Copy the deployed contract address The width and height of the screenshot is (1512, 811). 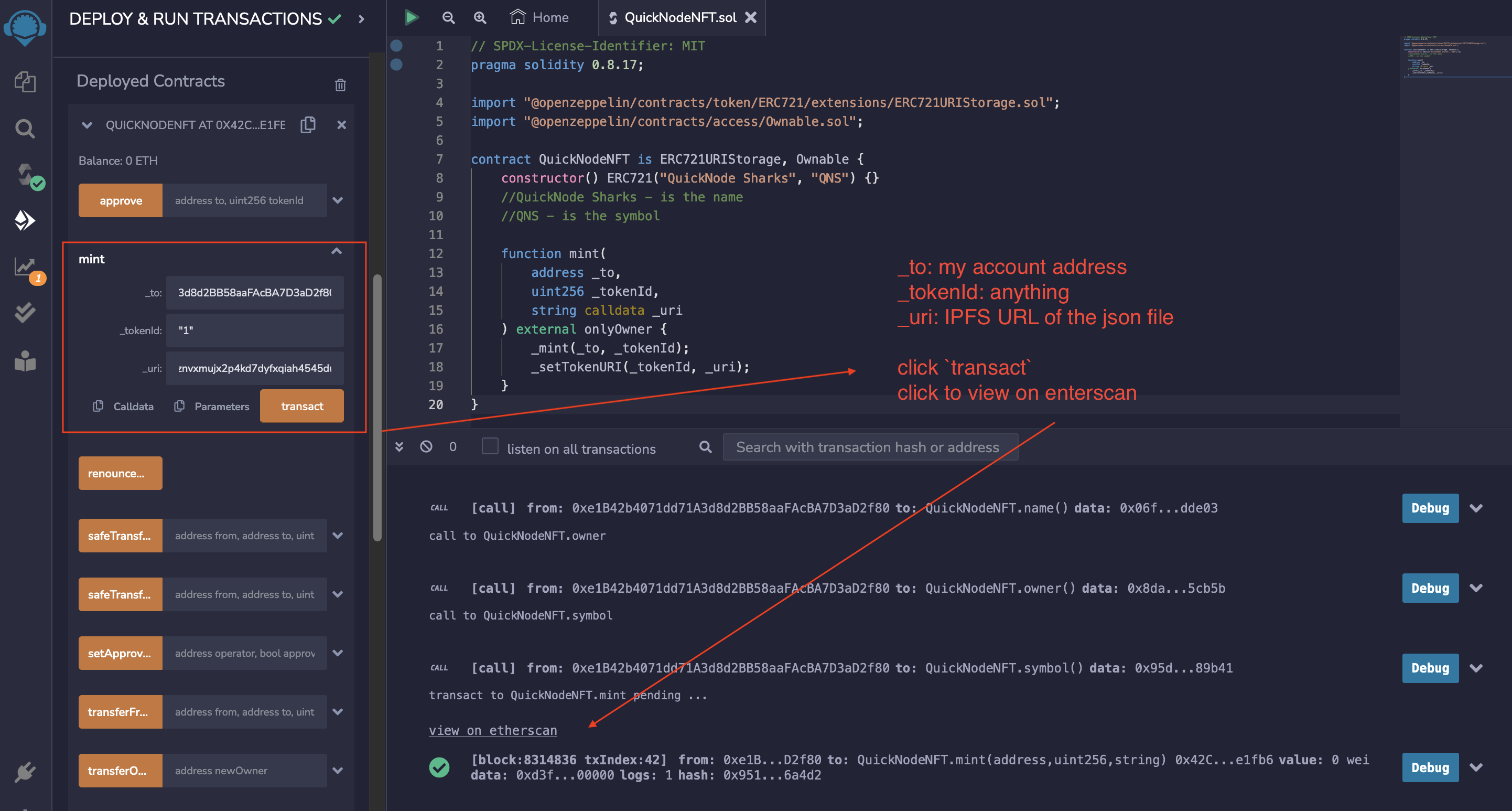(308, 124)
